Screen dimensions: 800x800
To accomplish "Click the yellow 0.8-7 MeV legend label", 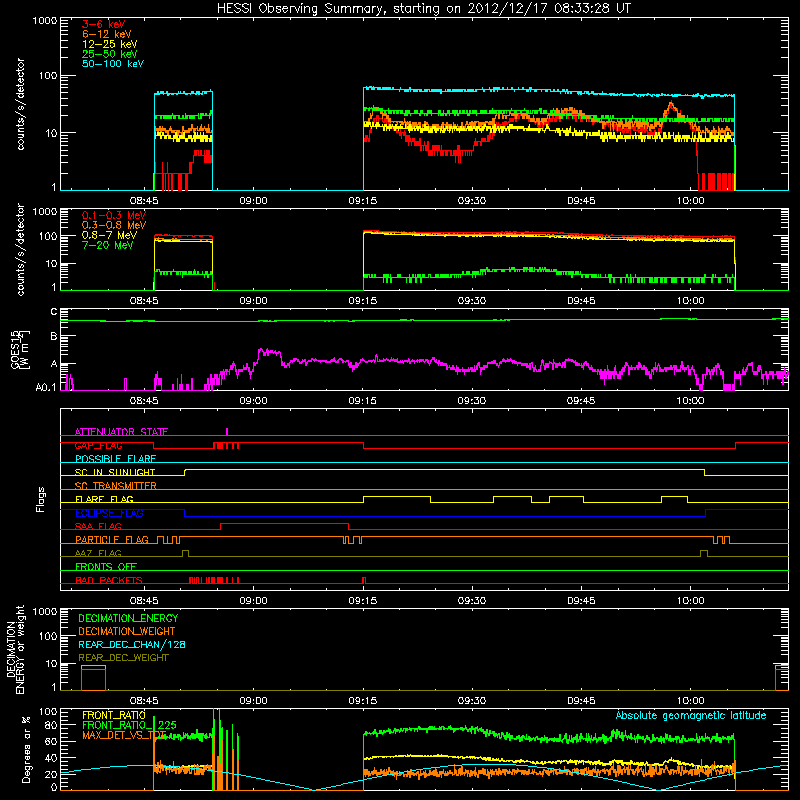I will (109, 235).
